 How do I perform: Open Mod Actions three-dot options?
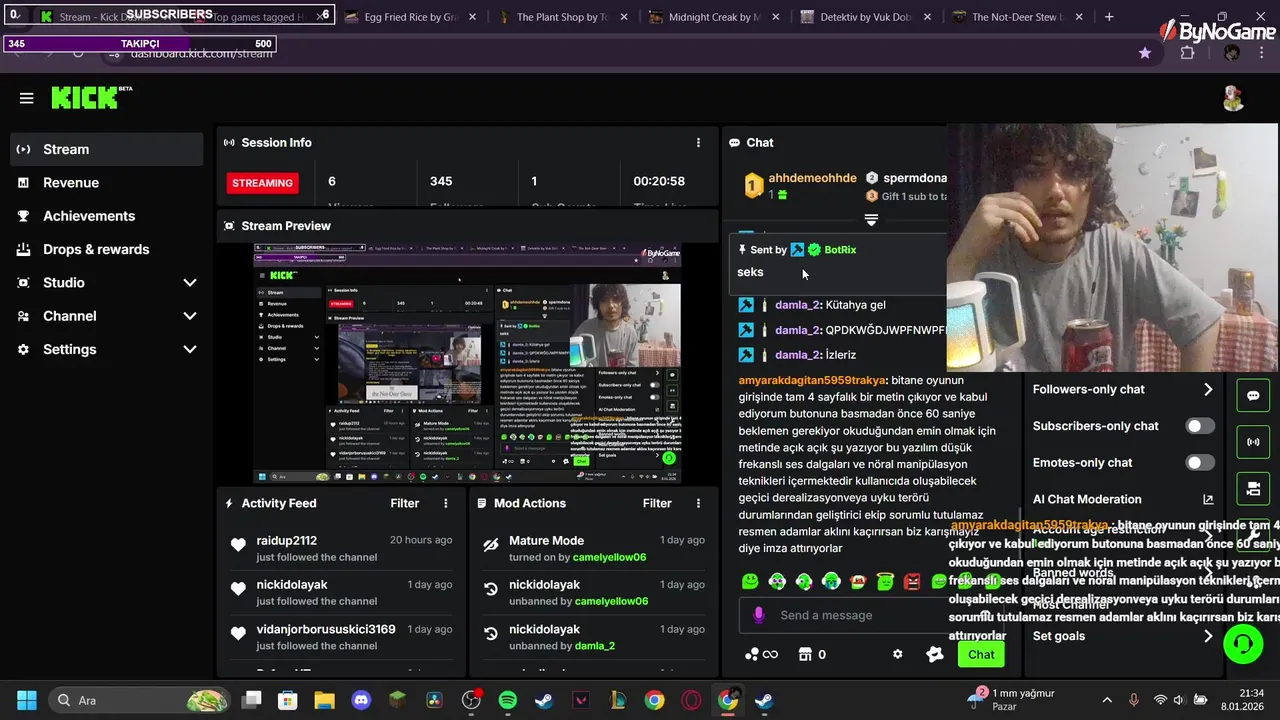pos(698,503)
